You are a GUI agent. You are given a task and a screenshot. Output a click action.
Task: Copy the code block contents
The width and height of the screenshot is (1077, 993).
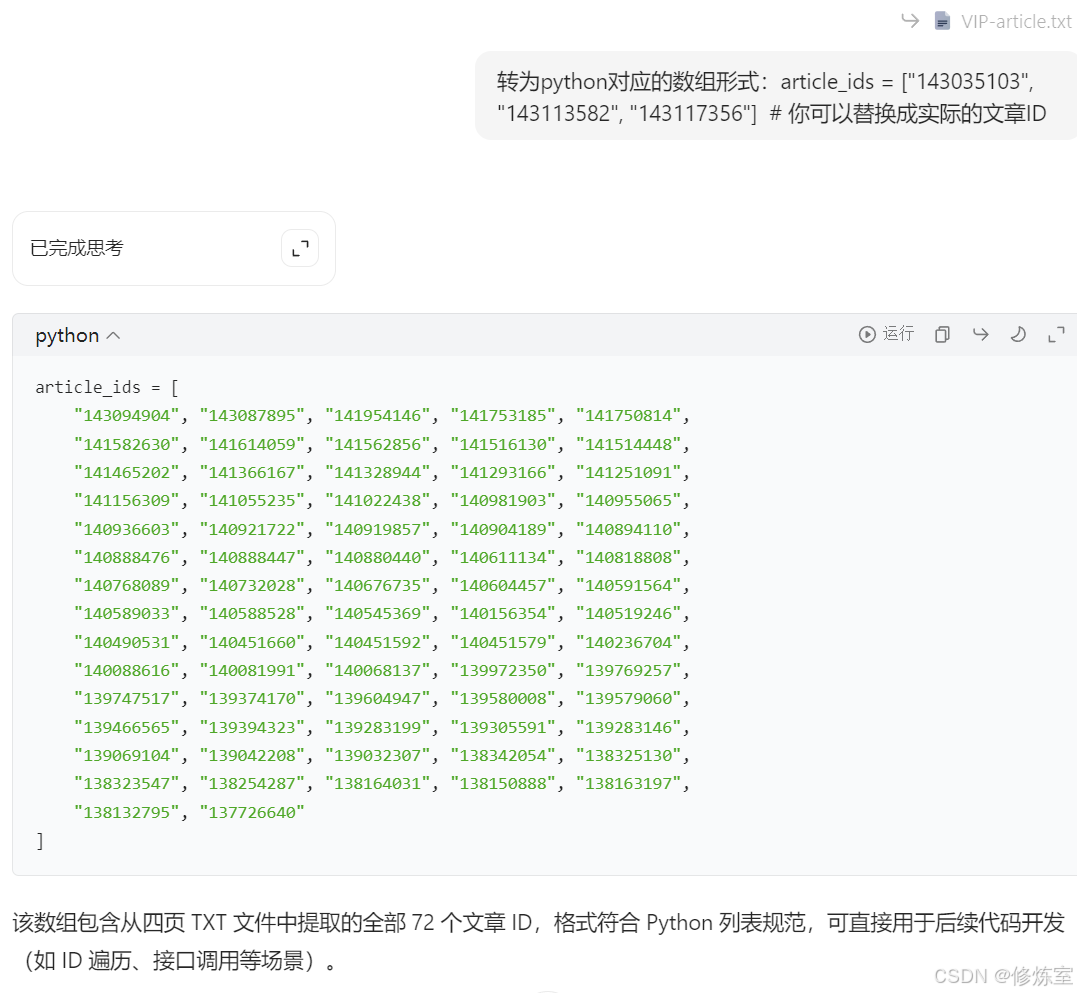coord(942,334)
